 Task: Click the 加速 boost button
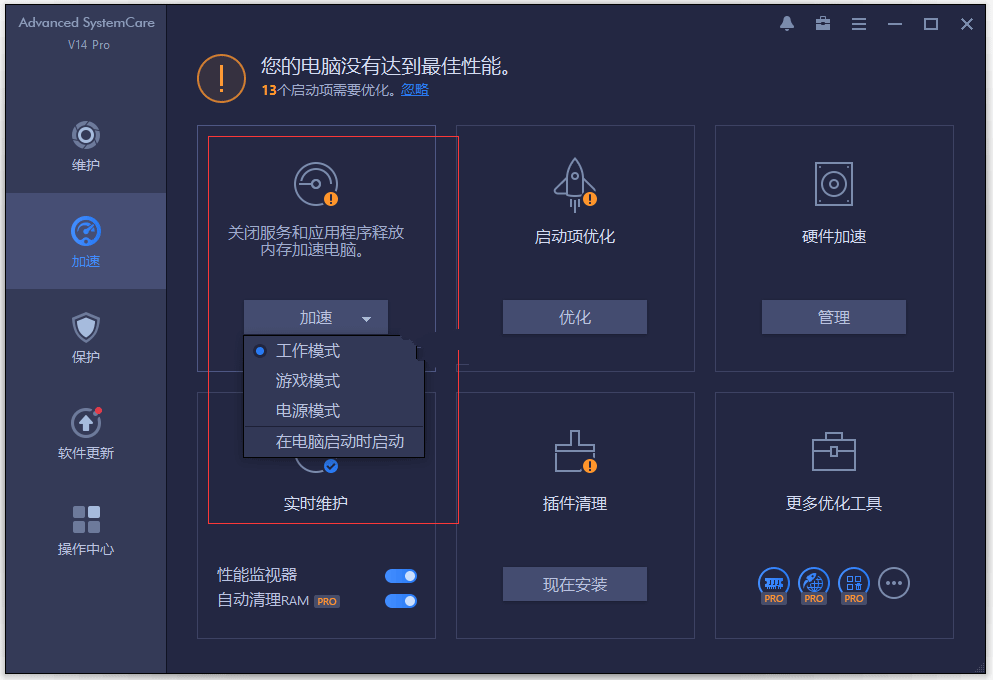[315, 317]
